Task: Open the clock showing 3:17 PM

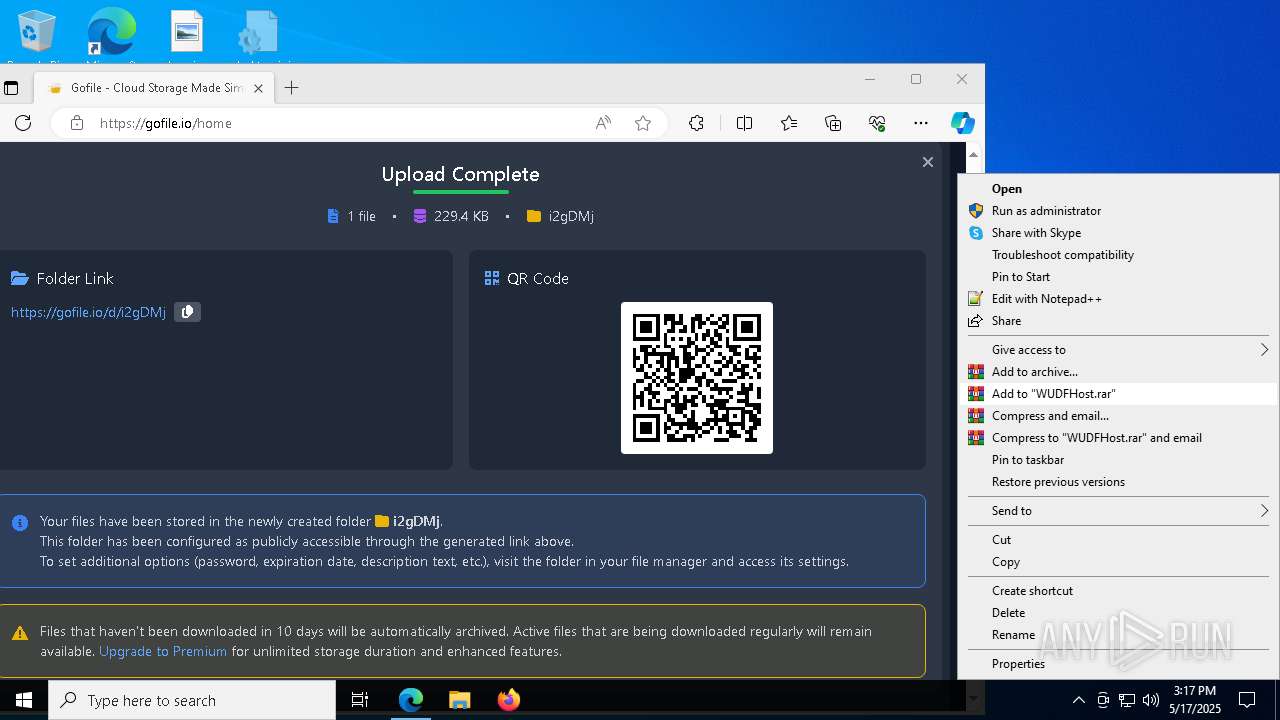Action: [1194, 700]
